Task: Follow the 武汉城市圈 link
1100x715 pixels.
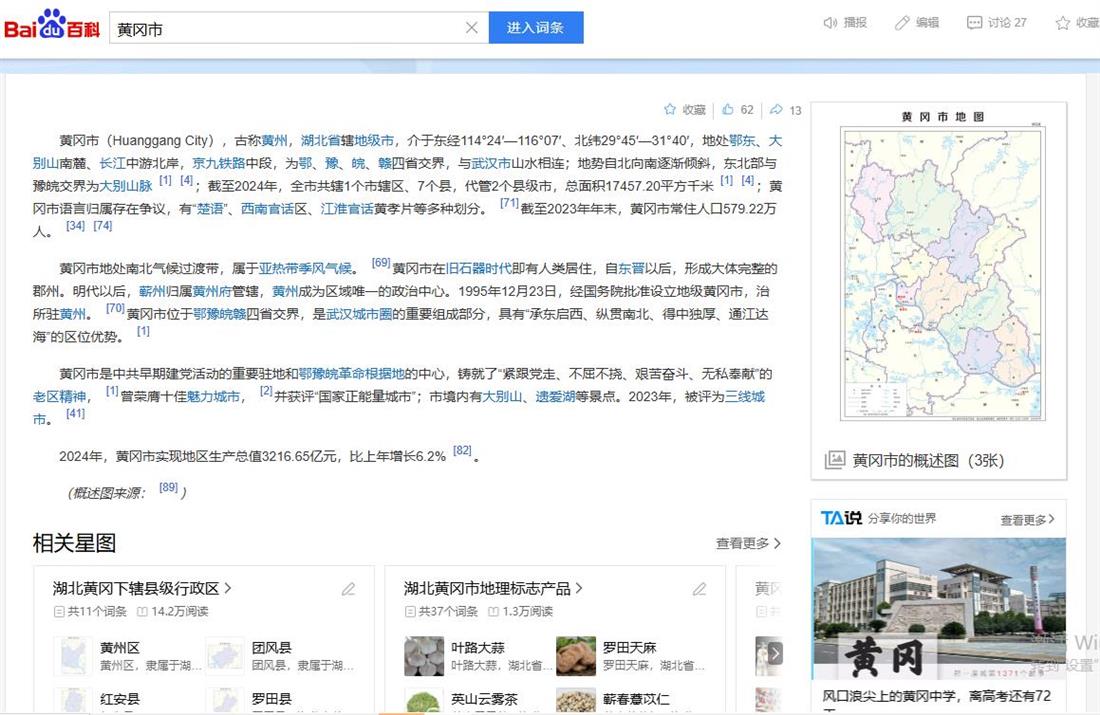Action: click(x=359, y=314)
